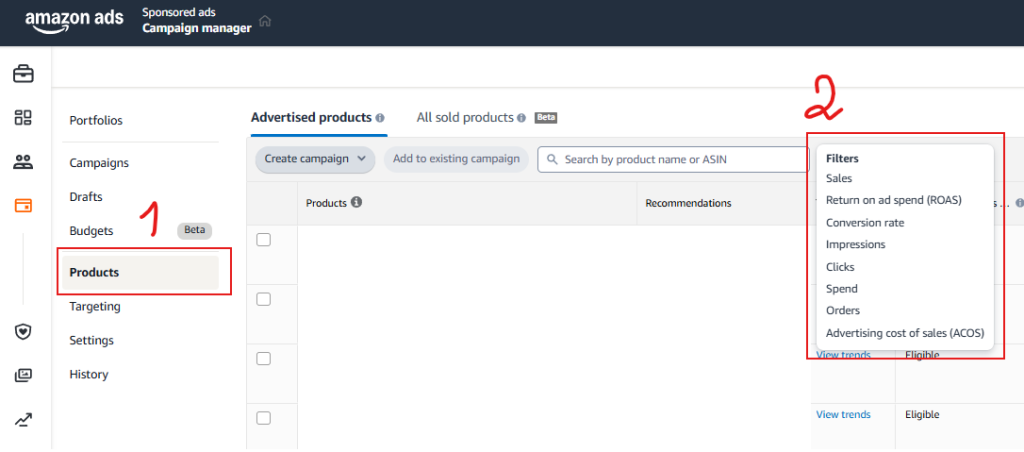
Task: Click View trends link in bottom row
Action: [843, 415]
